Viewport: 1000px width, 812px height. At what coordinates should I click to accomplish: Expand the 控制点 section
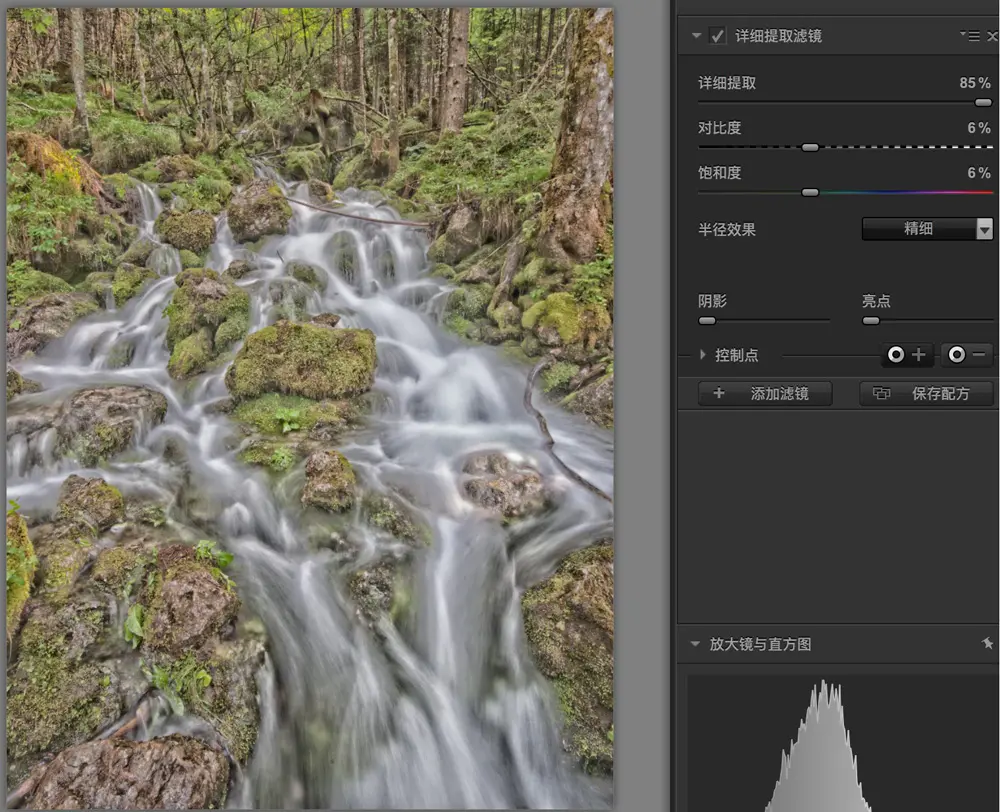pos(702,355)
